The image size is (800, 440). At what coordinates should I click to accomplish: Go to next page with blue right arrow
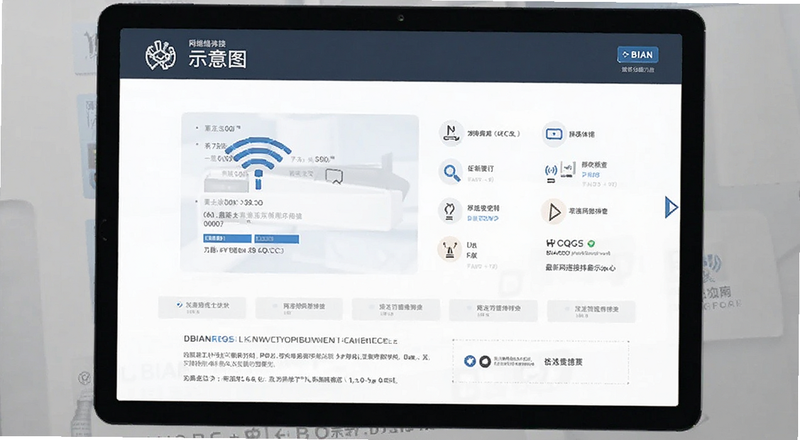click(671, 207)
